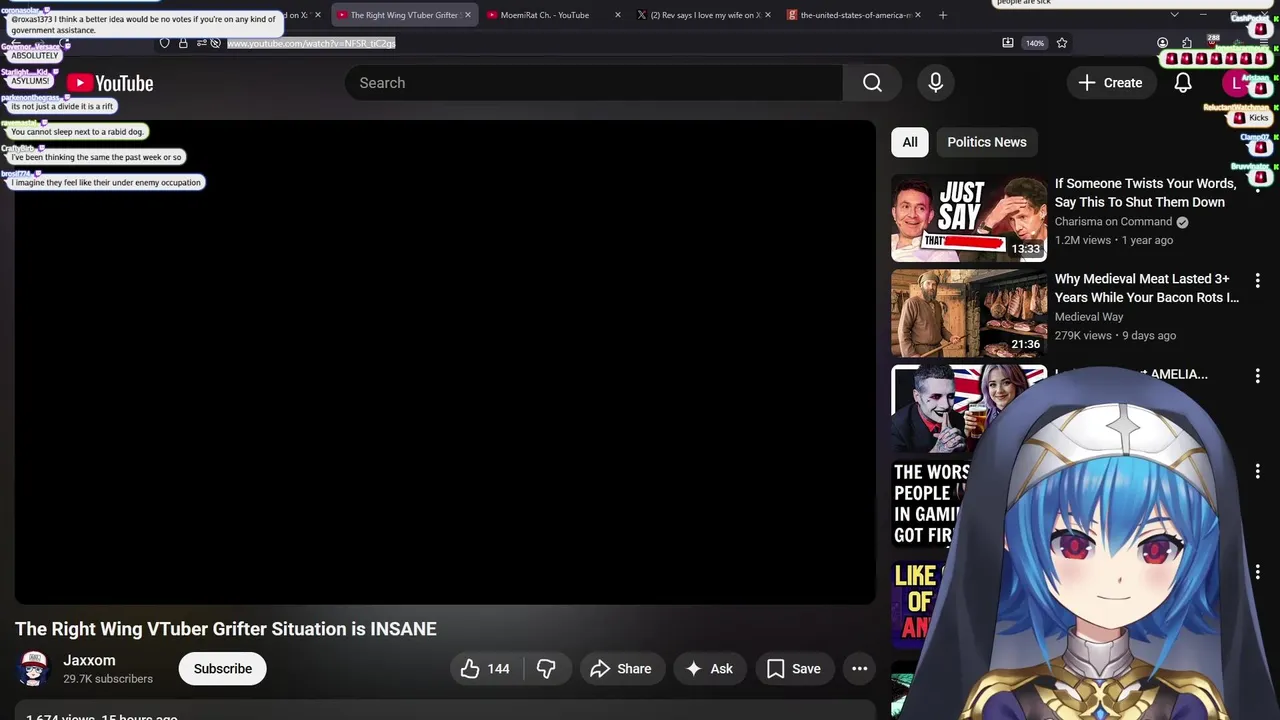Reset the 140% zoom level indicator

click(1035, 43)
